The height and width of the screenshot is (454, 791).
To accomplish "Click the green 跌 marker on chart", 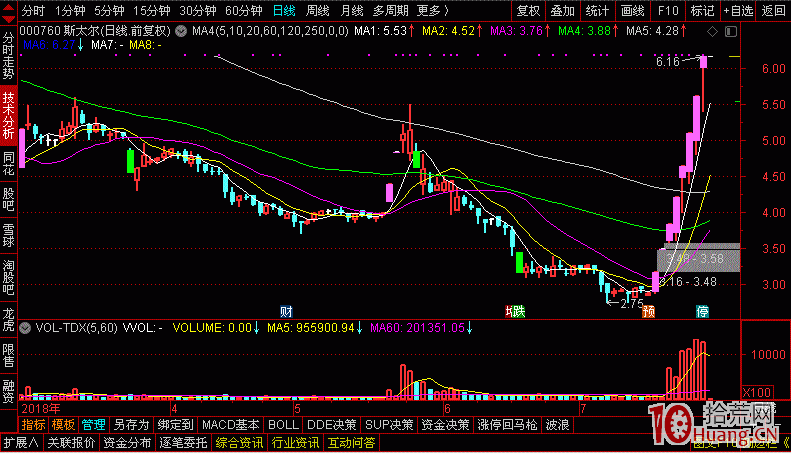I will pos(518,311).
